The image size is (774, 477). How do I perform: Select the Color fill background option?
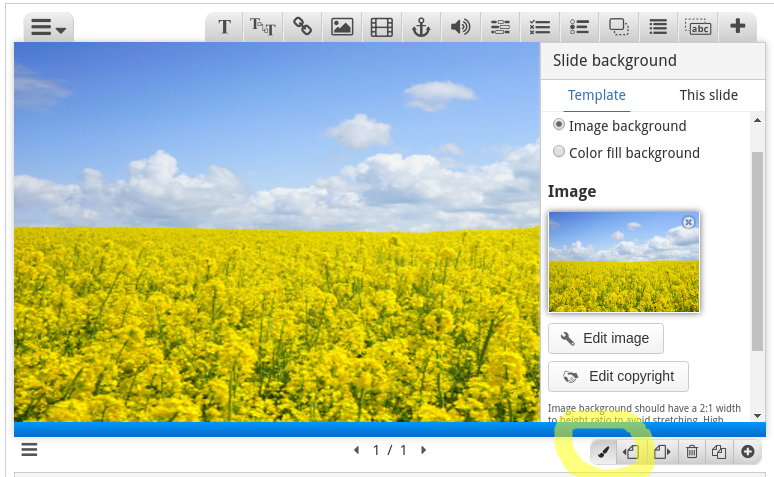[558, 151]
